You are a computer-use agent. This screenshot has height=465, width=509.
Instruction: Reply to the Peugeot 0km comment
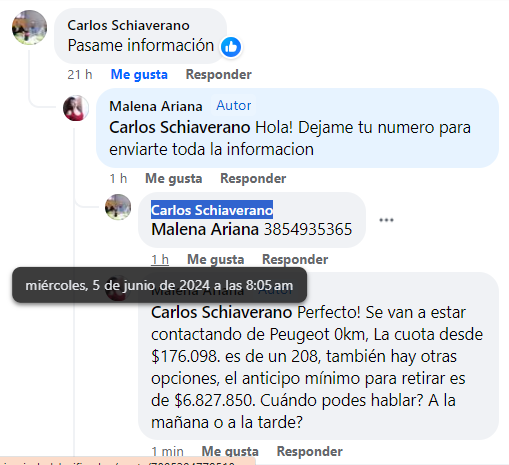tap(310, 451)
